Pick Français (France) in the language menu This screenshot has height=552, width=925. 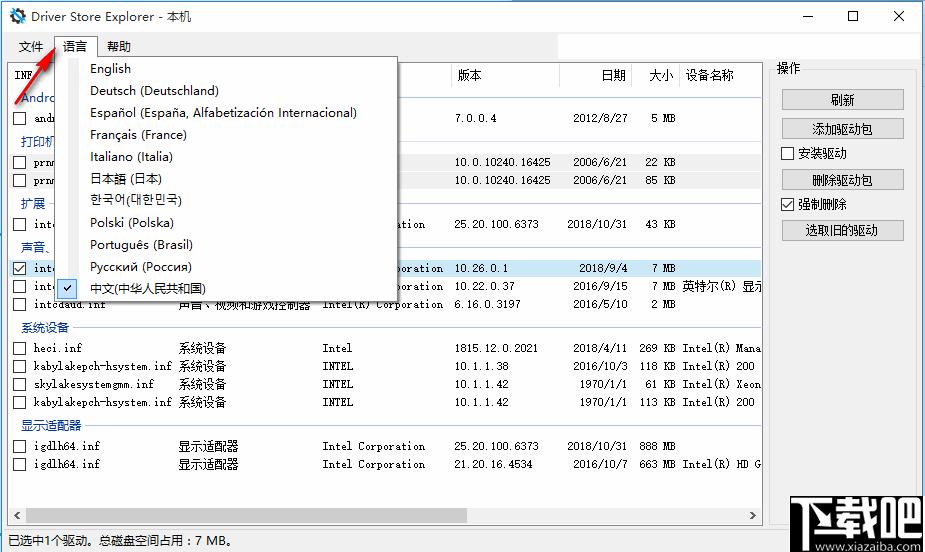tap(138, 134)
